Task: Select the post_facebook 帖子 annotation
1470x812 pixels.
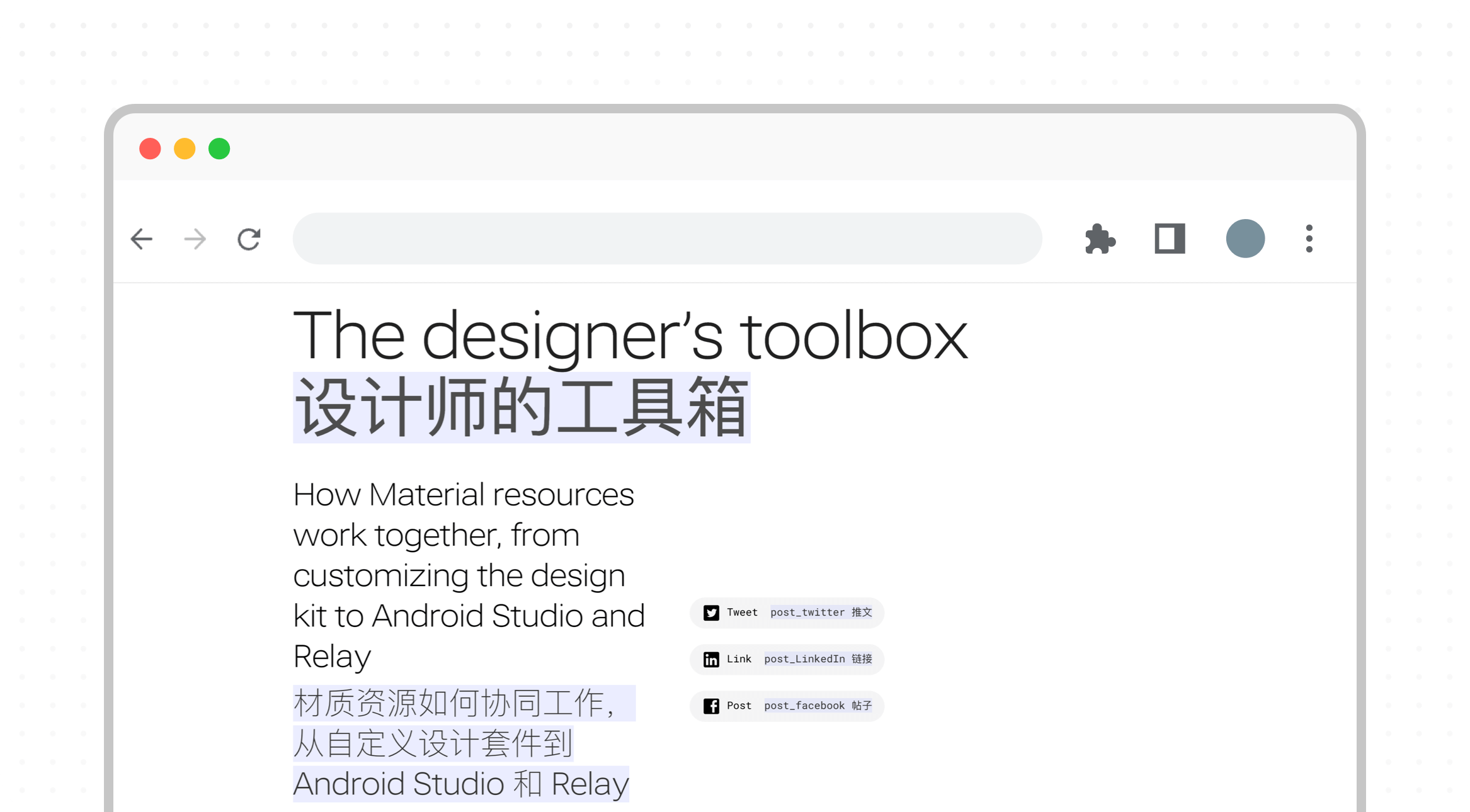Action: point(818,706)
